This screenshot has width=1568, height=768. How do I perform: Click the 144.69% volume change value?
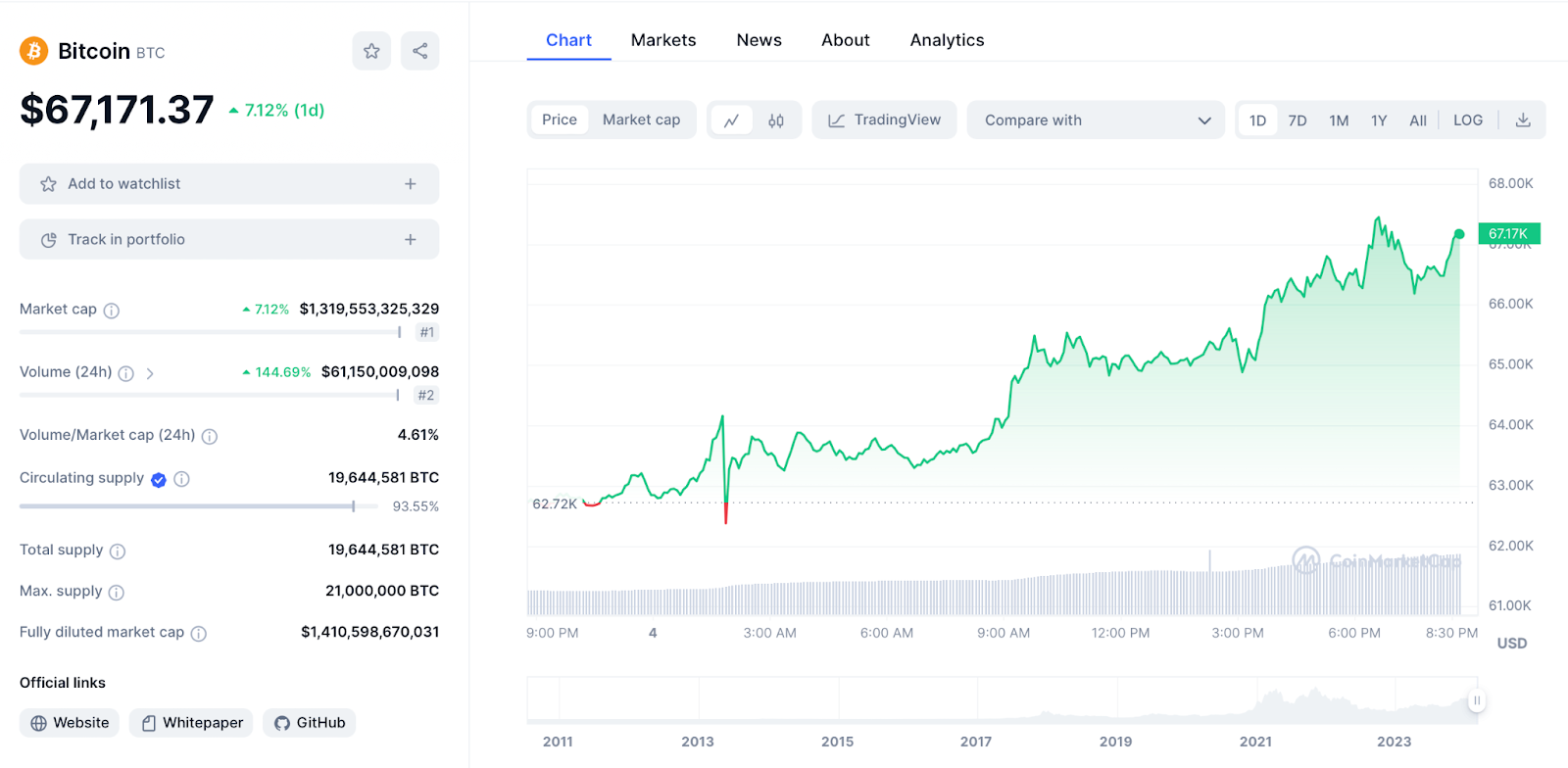pyautogui.click(x=276, y=372)
